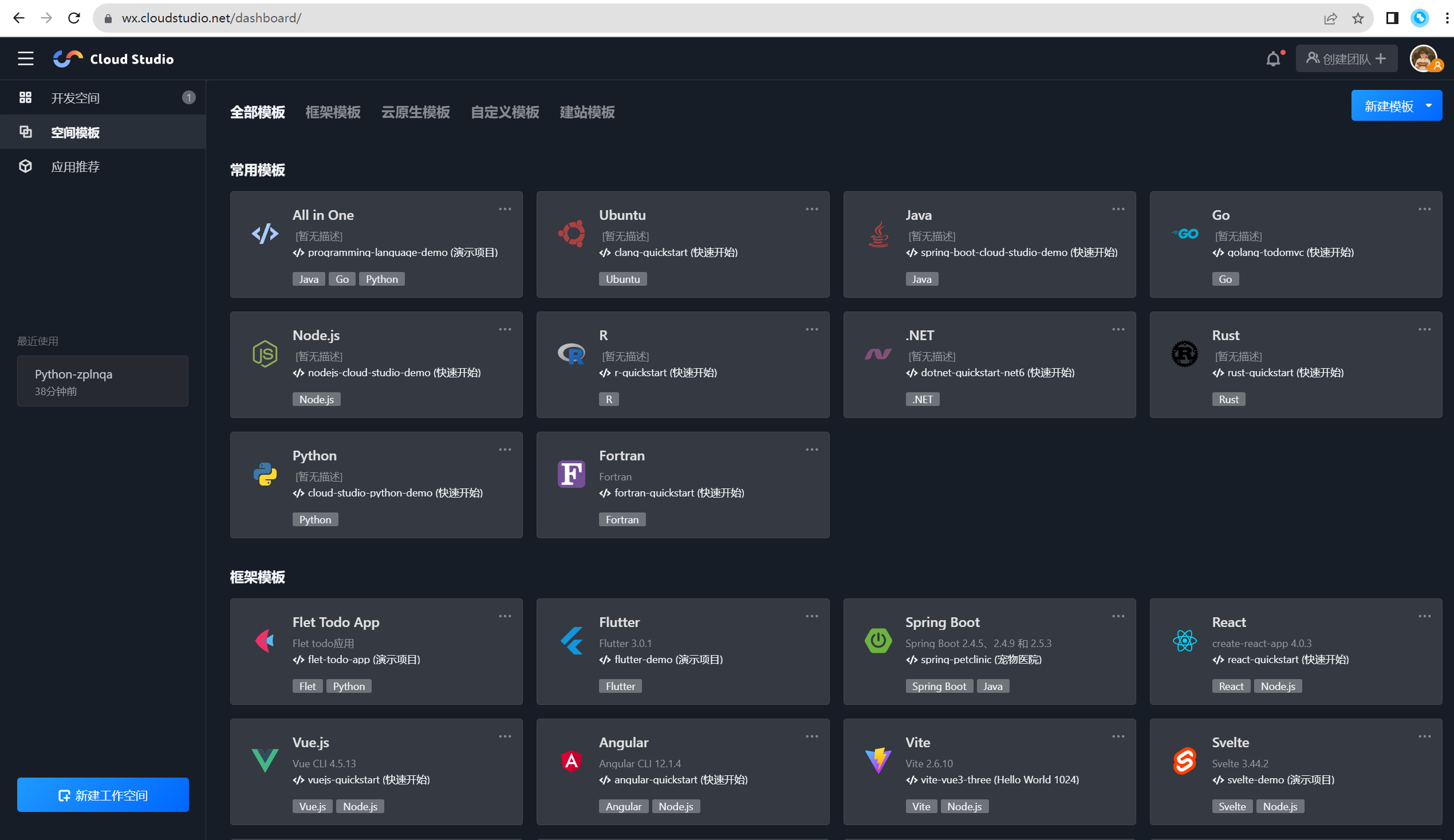Expand the 新建模板 dropdown arrow
The height and width of the screenshot is (840, 1454).
click(1429, 105)
